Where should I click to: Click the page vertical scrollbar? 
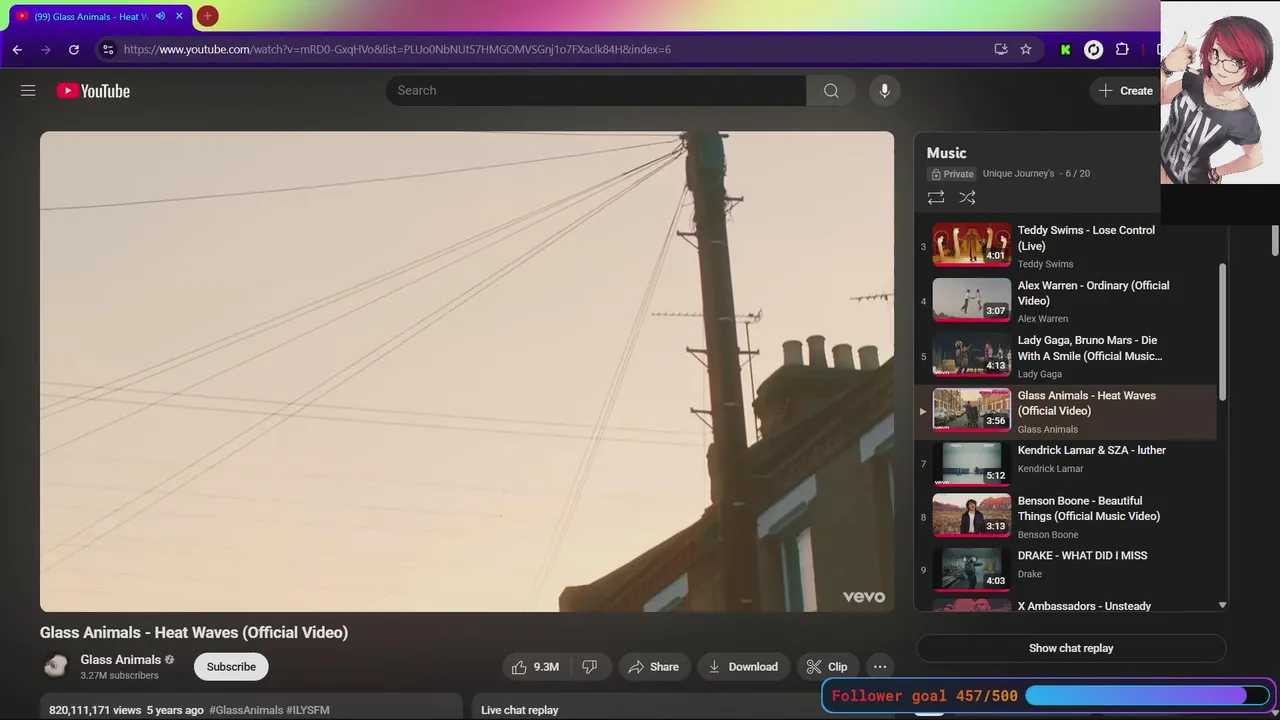click(x=1275, y=240)
